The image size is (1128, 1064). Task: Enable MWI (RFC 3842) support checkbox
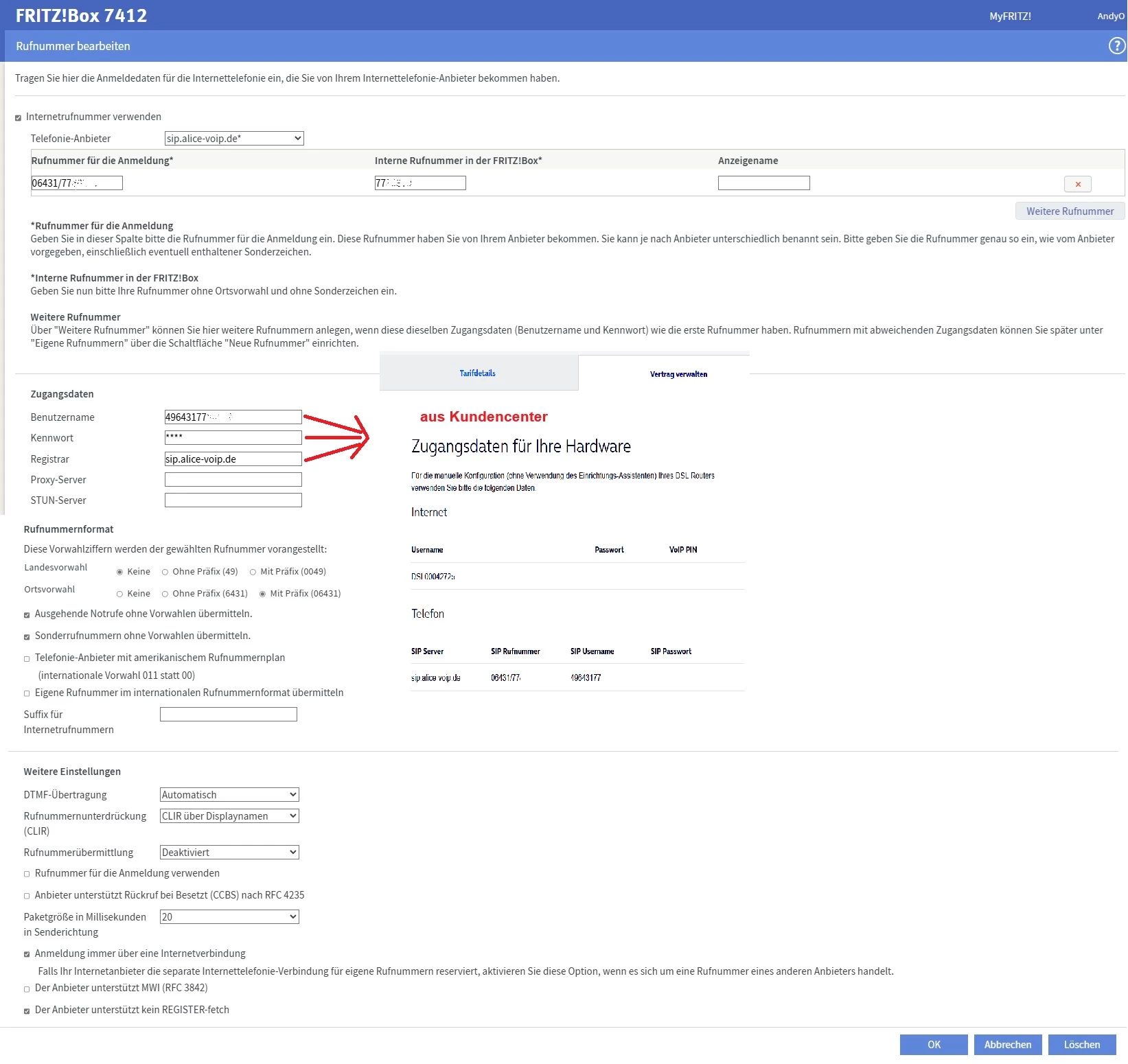pos(27,989)
